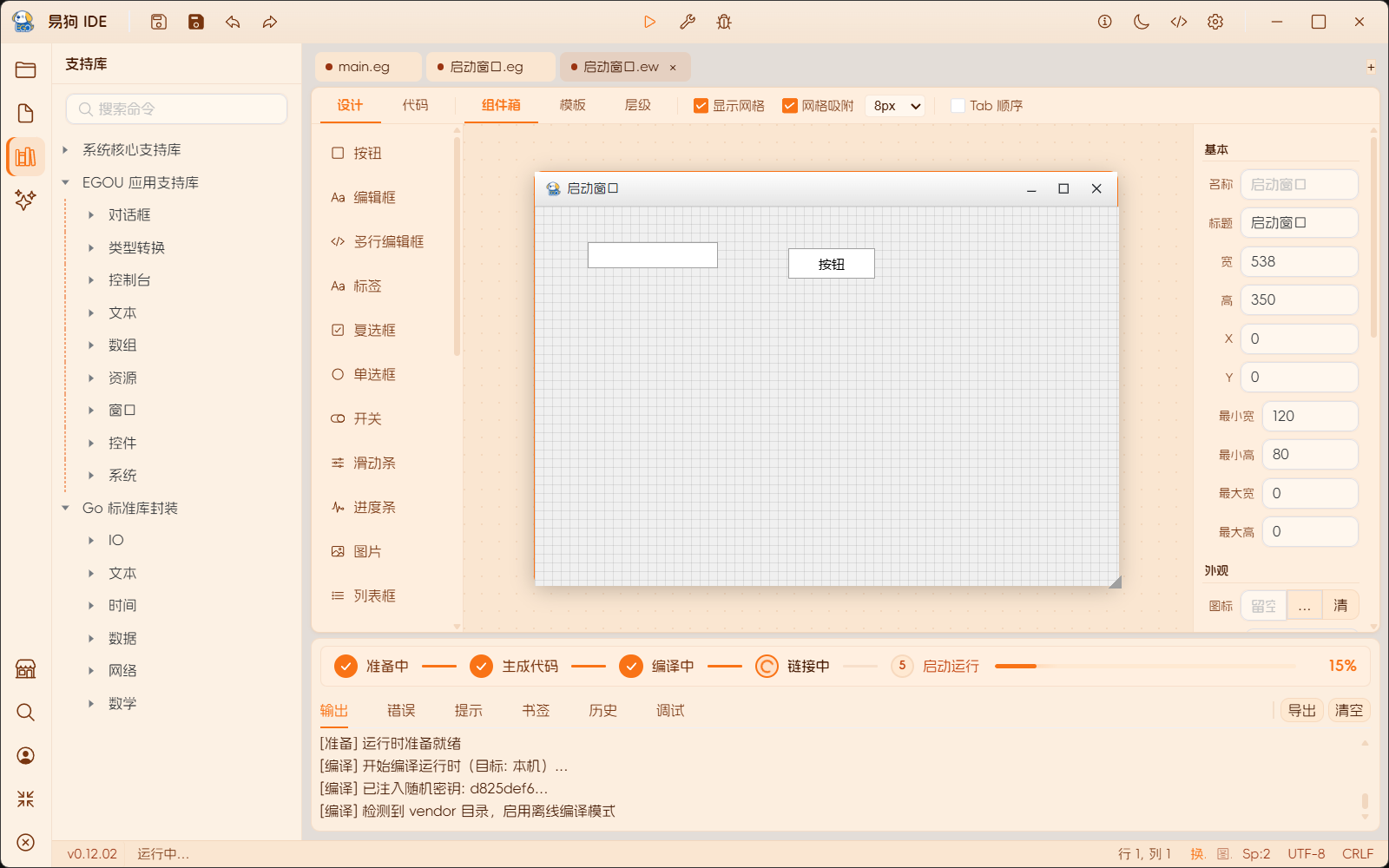
Task: Open the search sidebar icon
Action: (26, 713)
